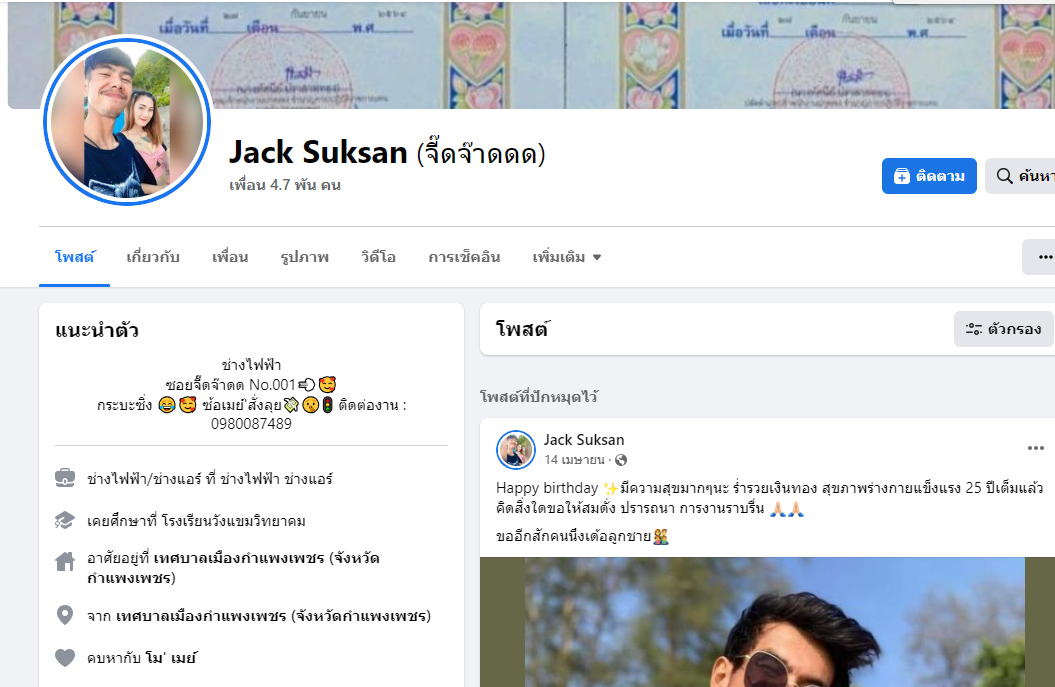1055x687 pixels.
Task: Click the เพื่อน 4.7 พัน คน friends count
Action: (285, 185)
